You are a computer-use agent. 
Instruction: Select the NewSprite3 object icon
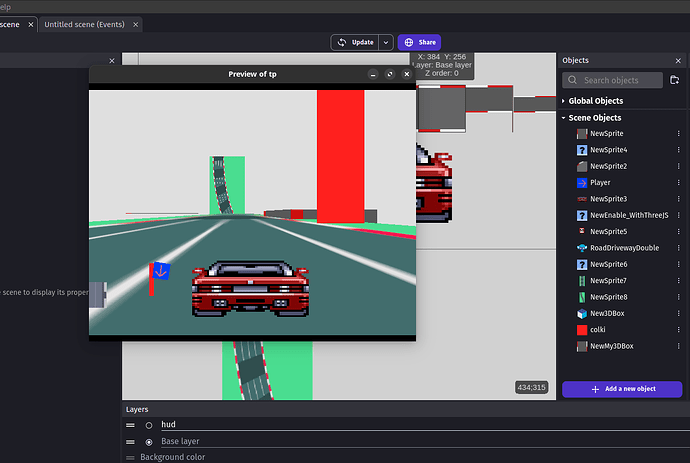582,199
